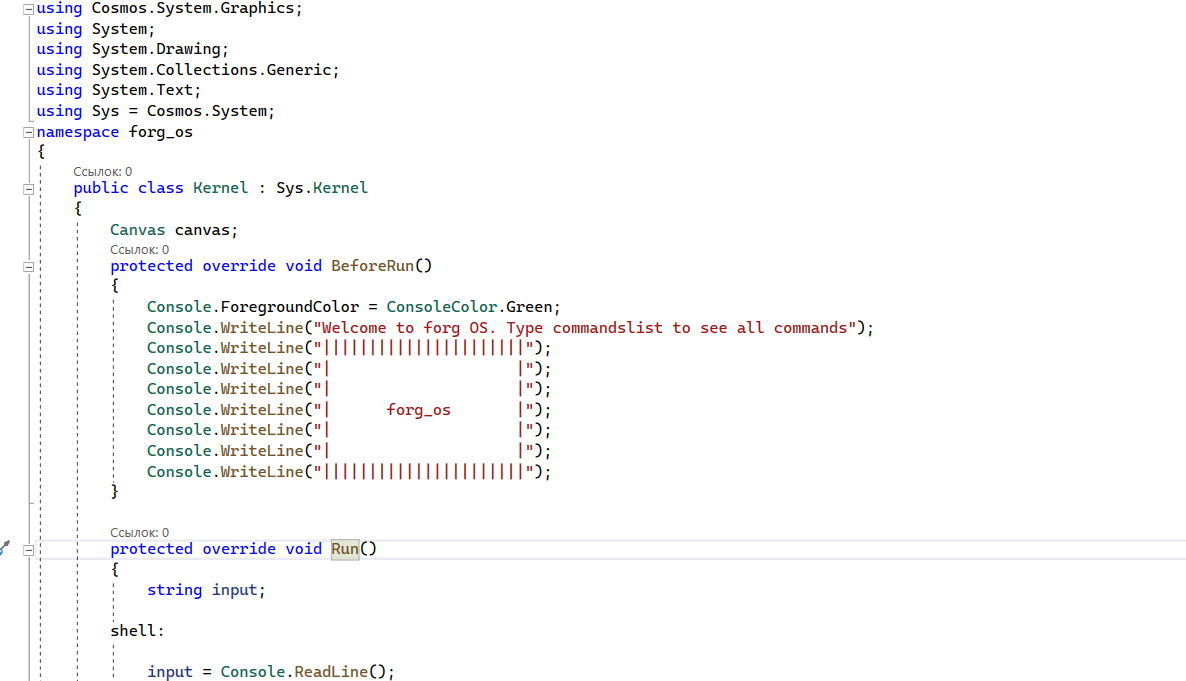1186x681 pixels.
Task: Collapse the forg_os namespace region
Action: 28,131
